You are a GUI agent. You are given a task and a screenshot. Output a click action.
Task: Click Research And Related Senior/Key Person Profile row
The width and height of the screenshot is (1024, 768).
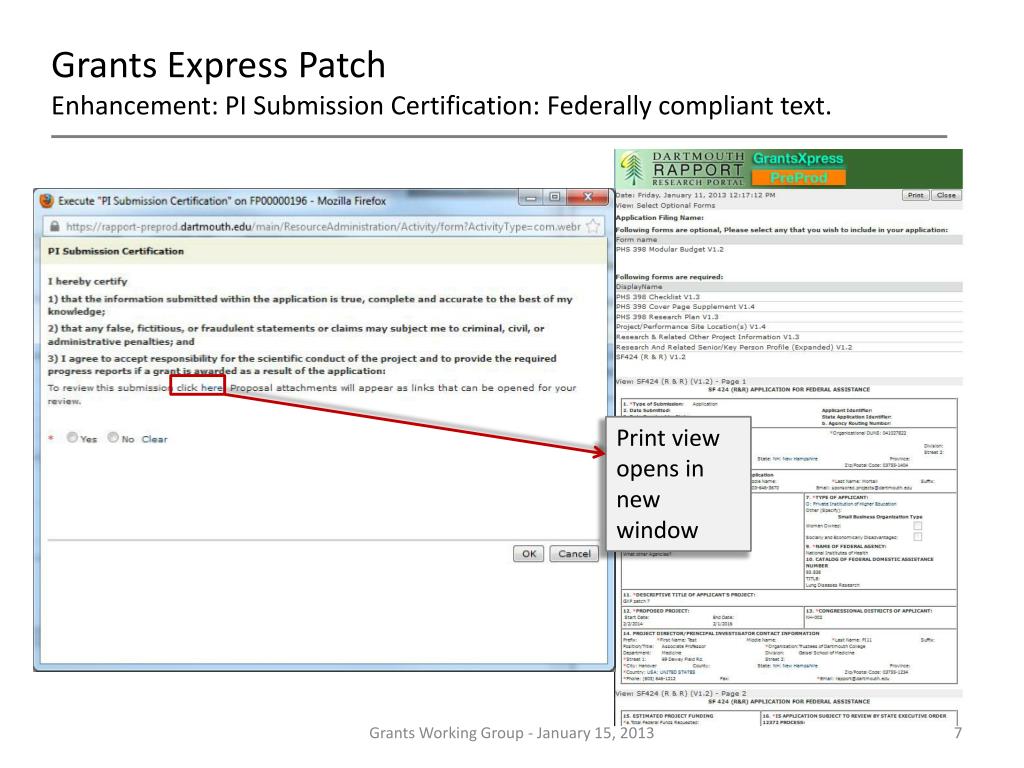(x=788, y=347)
